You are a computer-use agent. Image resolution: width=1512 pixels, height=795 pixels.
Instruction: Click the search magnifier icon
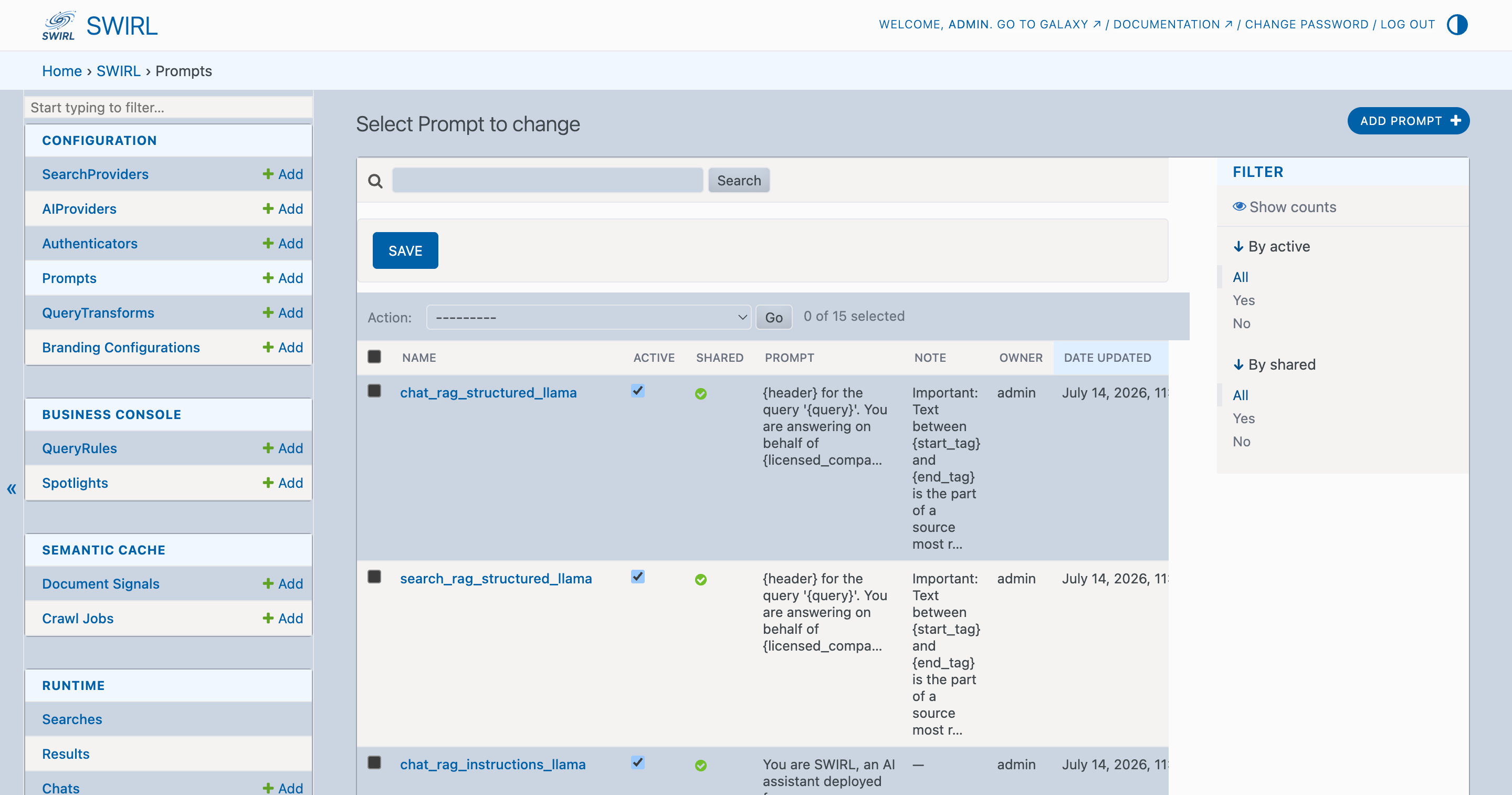(375, 181)
